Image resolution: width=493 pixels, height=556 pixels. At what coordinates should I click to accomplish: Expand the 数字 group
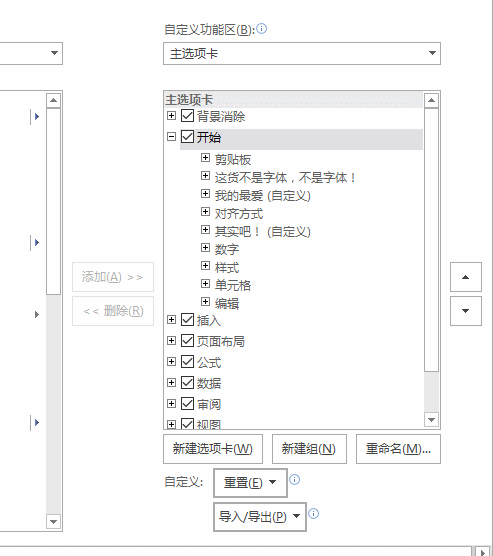[205, 248]
